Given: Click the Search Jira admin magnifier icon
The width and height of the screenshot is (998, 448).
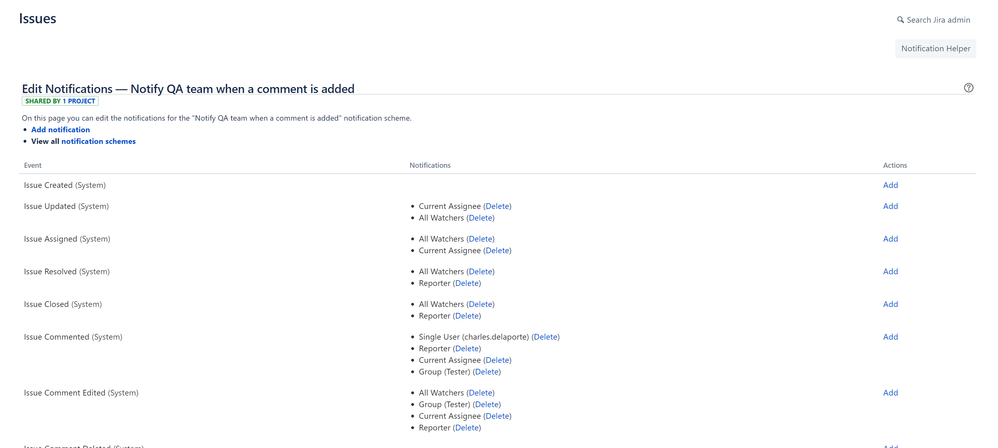Looking at the screenshot, I should point(901,20).
